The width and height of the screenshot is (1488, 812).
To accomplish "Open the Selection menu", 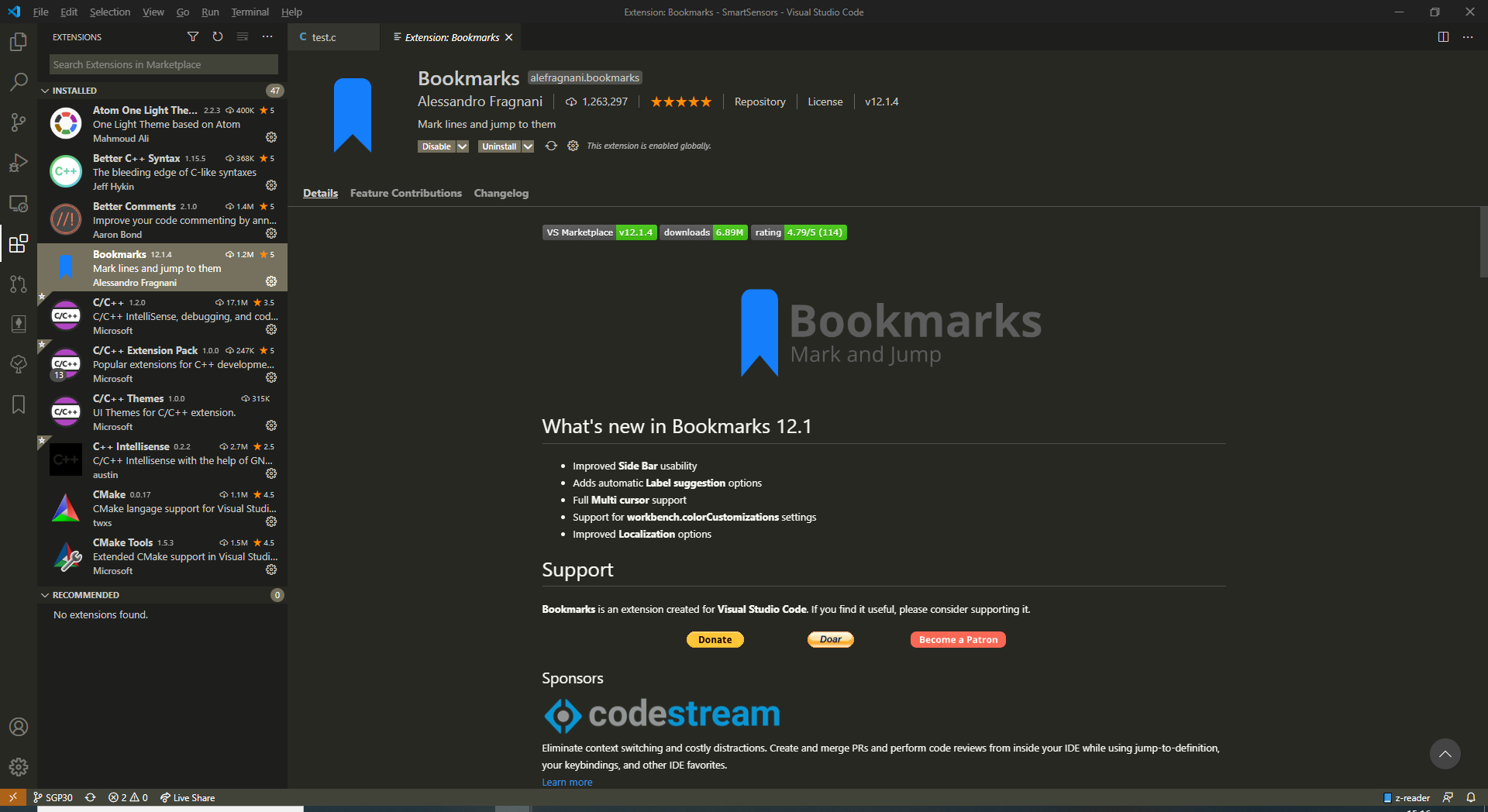I will pyautogui.click(x=110, y=12).
